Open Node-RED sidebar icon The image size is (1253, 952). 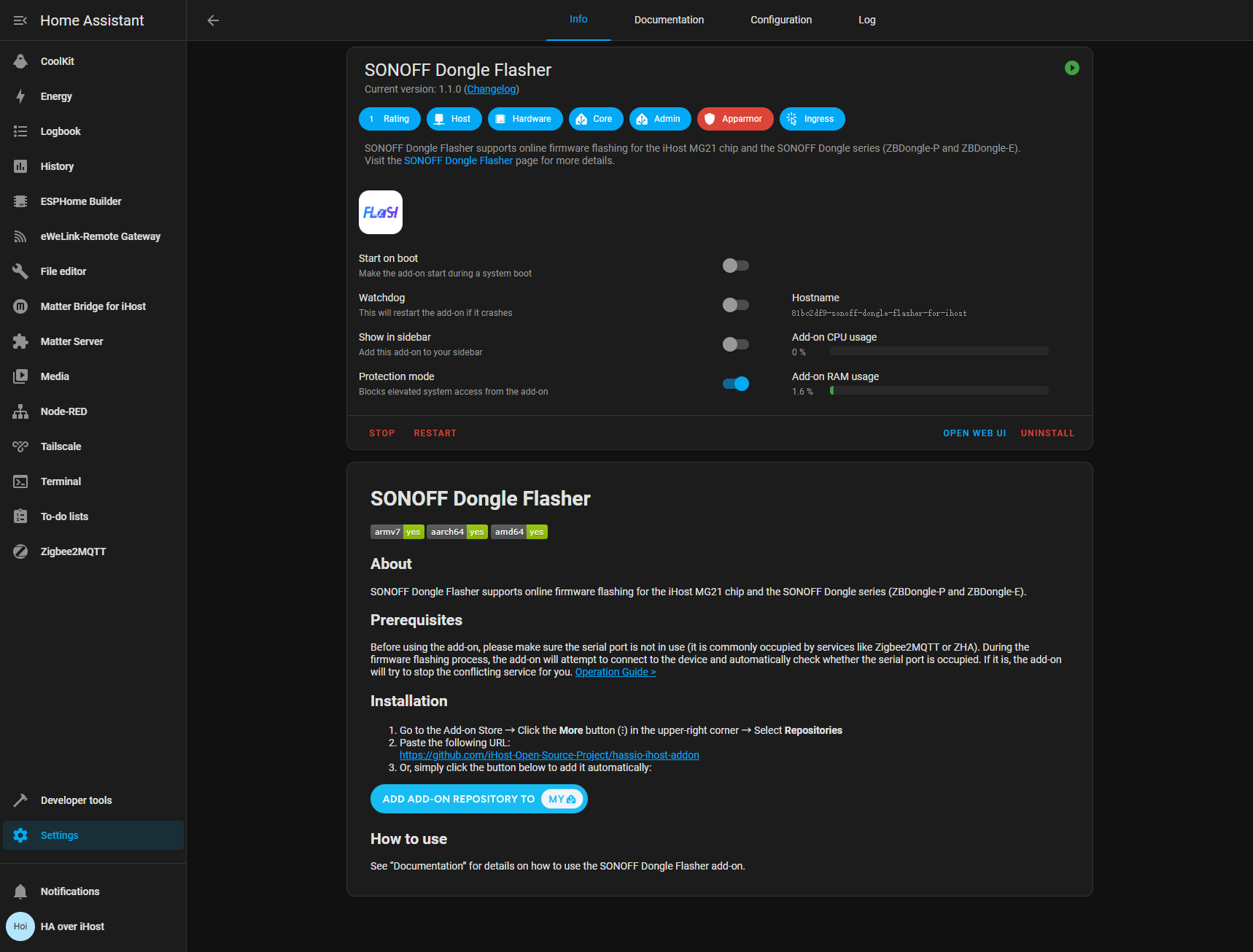coord(20,411)
